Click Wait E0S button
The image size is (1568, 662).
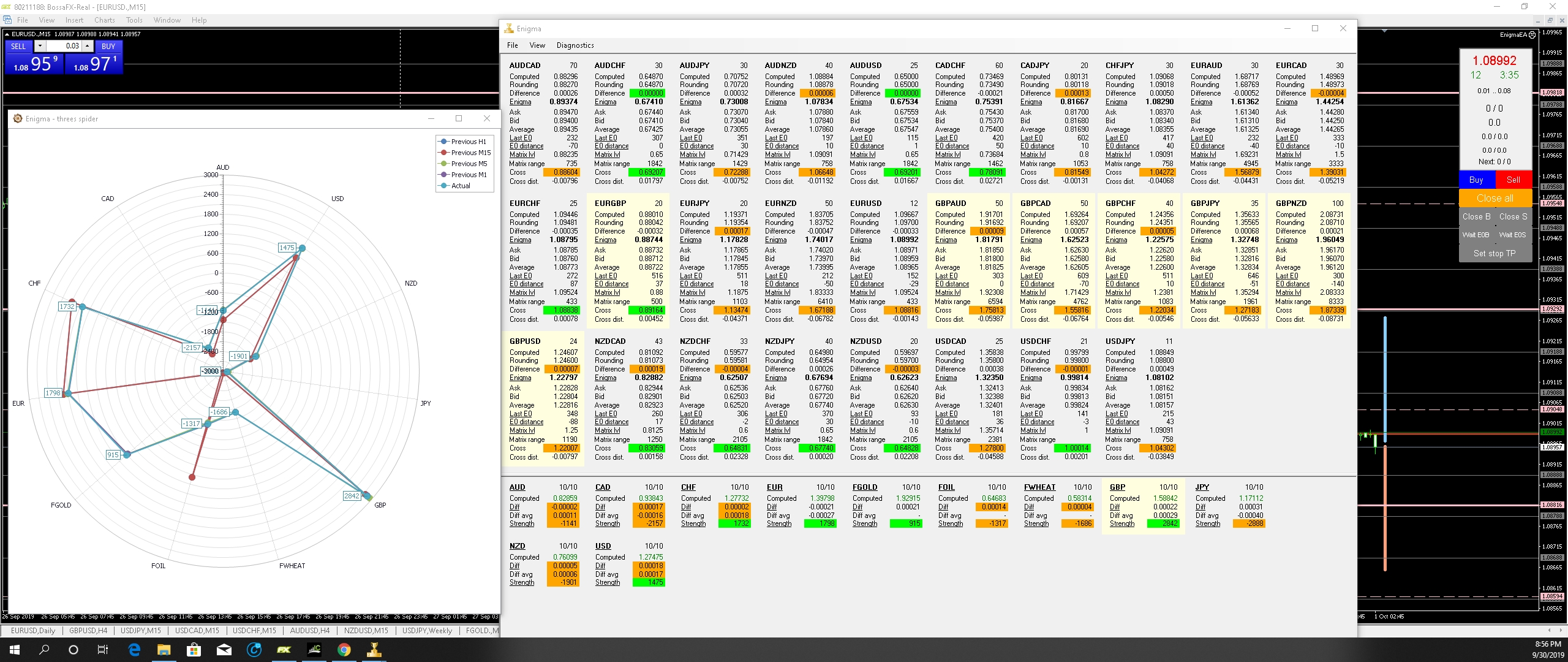(1513, 235)
